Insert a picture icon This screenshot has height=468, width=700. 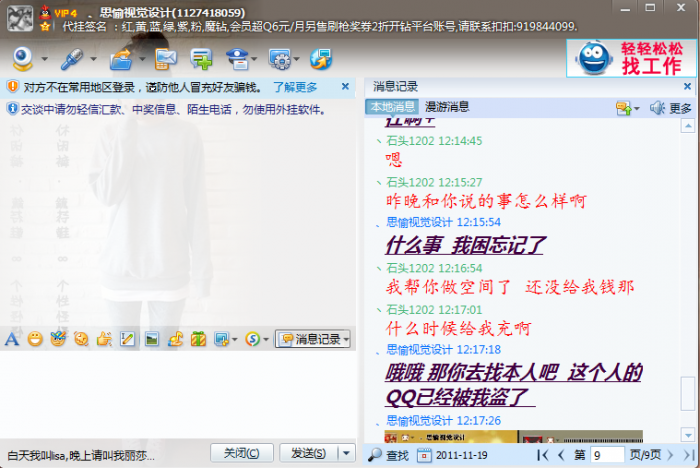coord(152,339)
